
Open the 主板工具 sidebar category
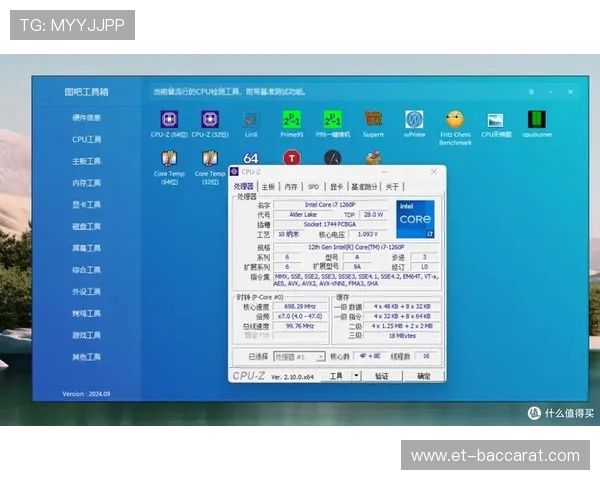coord(86,162)
